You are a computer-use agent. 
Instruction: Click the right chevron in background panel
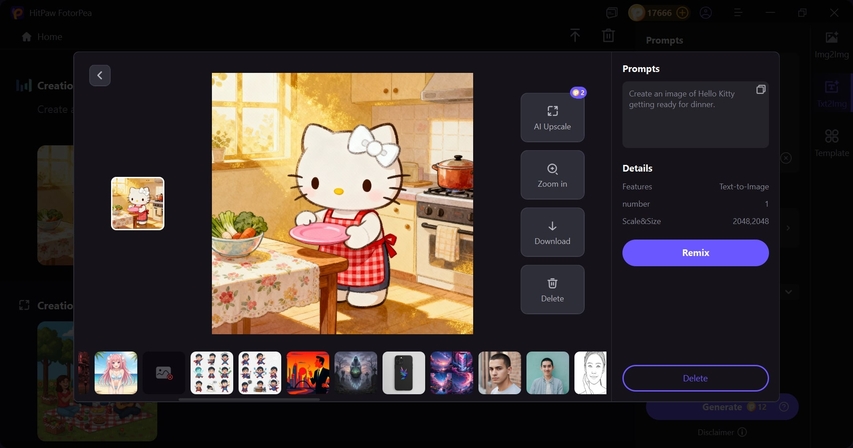(788, 228)
